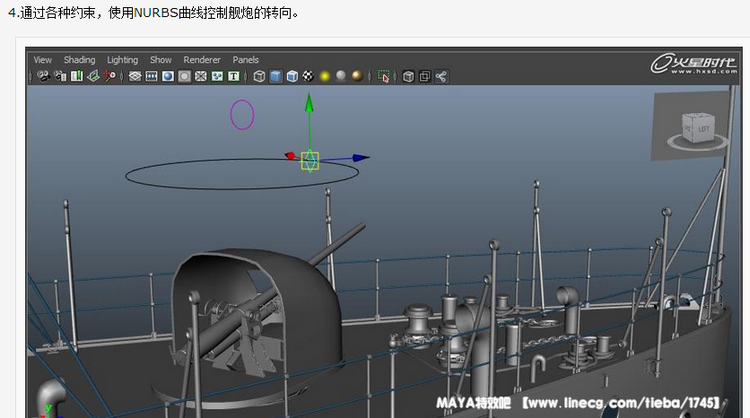Click the isolate select icon
Screen dimensions: 750x418
[384, 76]
